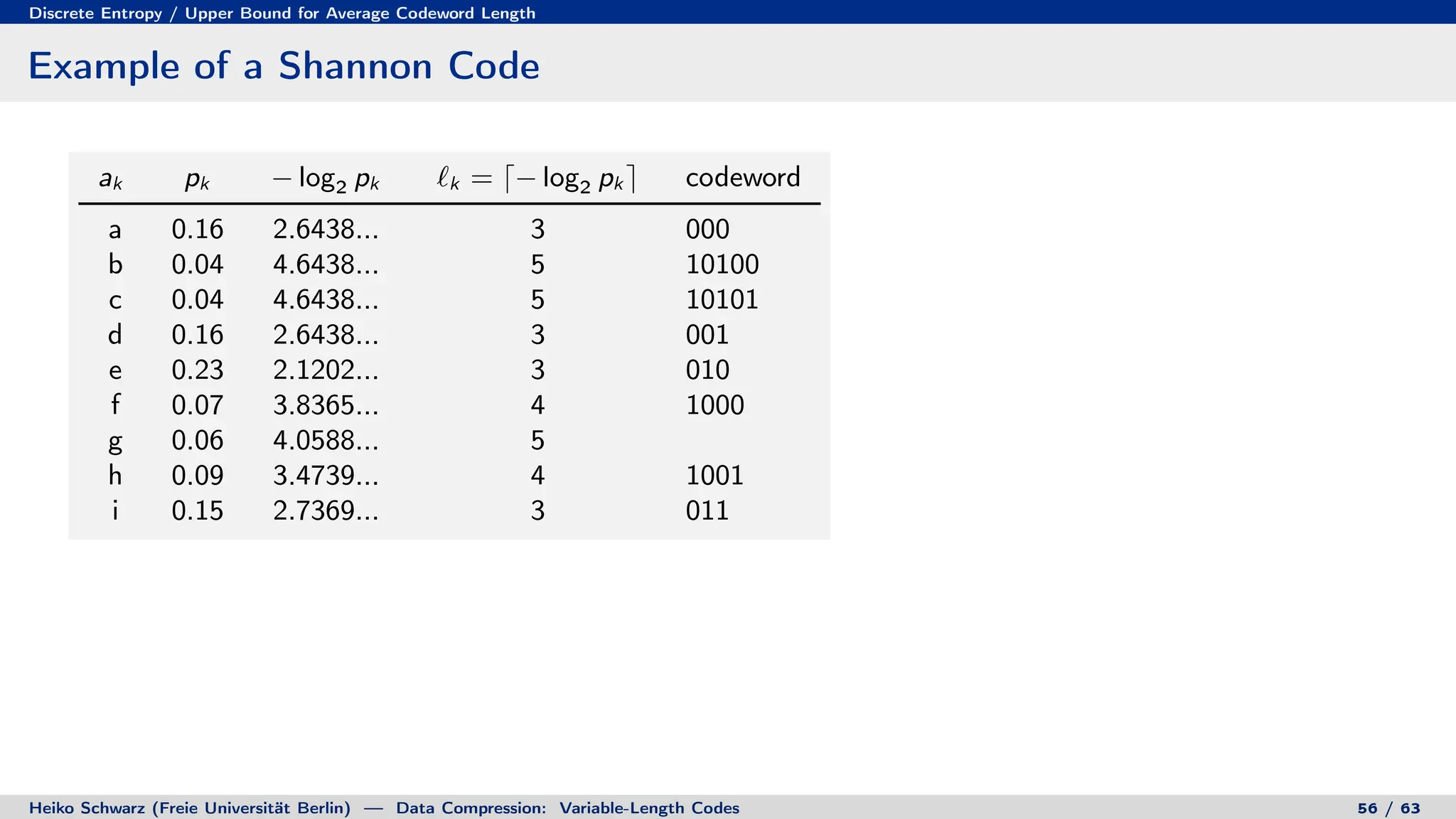Click the probability '0.07' in row f

[x=198, y=405]
